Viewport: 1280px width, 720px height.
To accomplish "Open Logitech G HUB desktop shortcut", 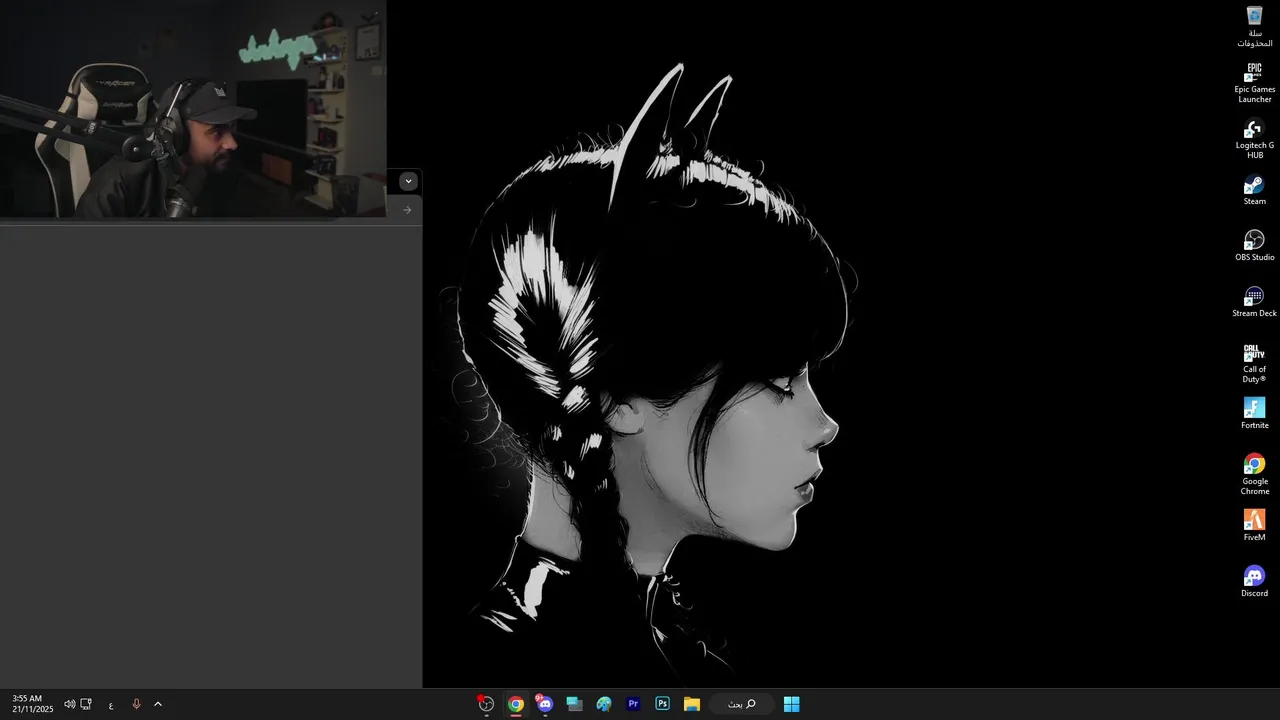I will click(1254, 139).
